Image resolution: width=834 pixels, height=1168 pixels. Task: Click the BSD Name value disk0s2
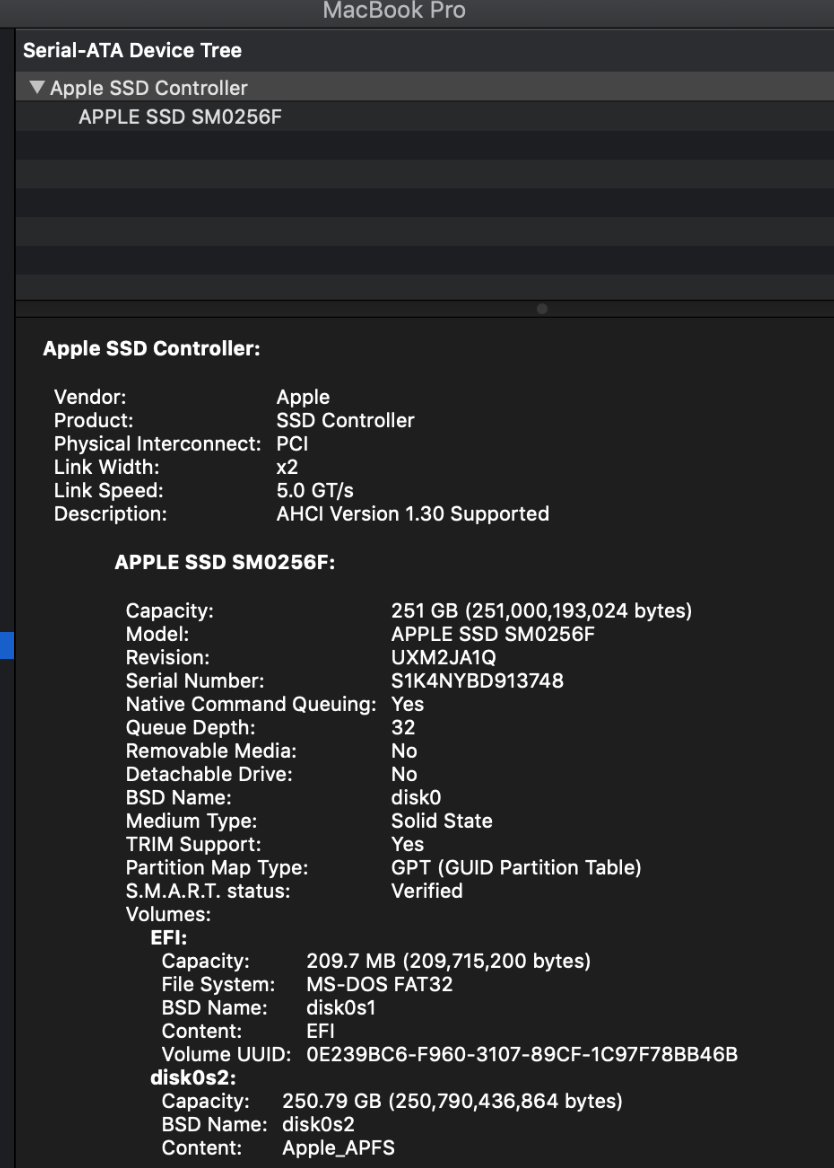318,1125
